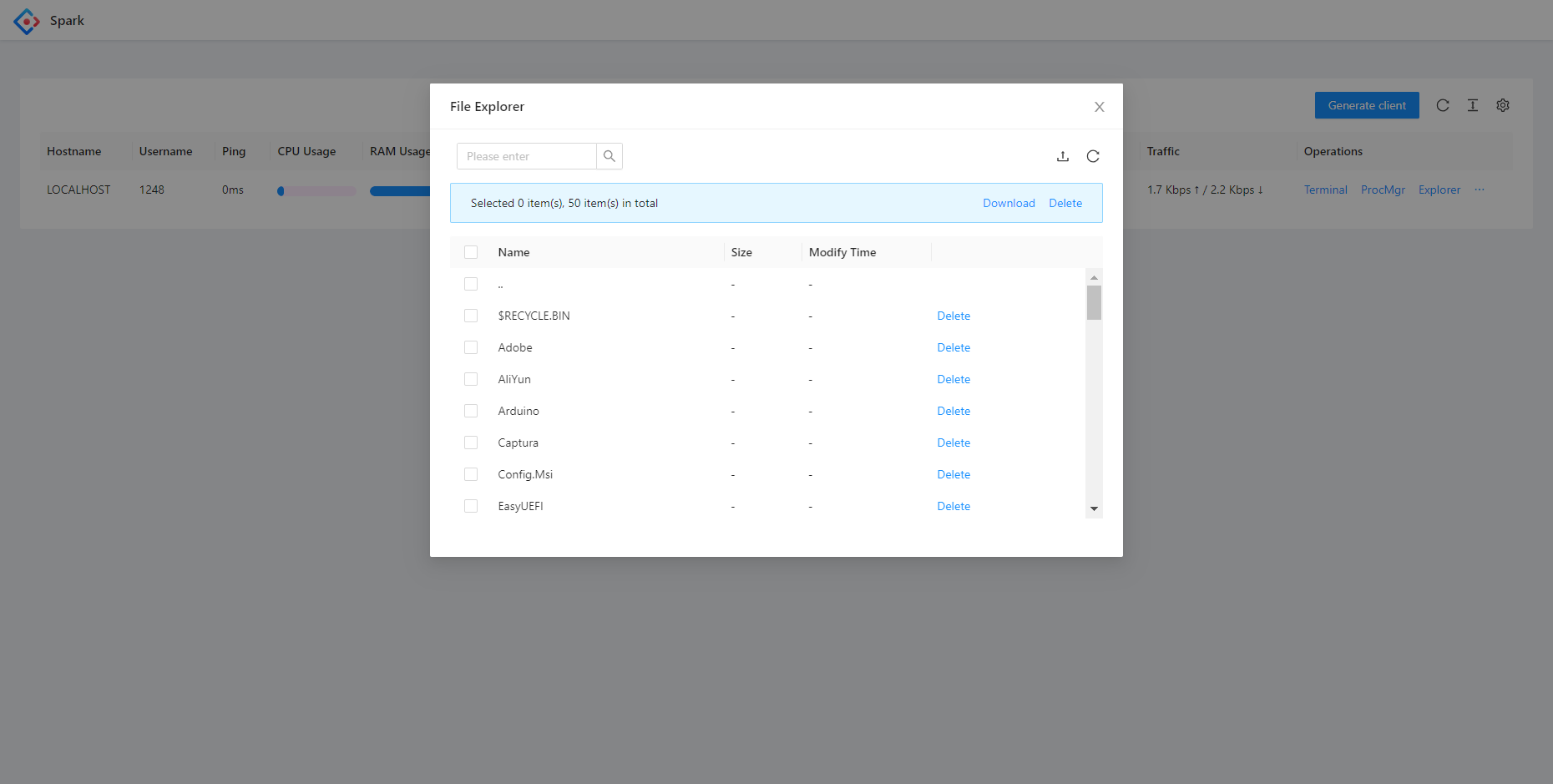
Task: Click the 'Please enter' search field
Action: coord(527,156)
